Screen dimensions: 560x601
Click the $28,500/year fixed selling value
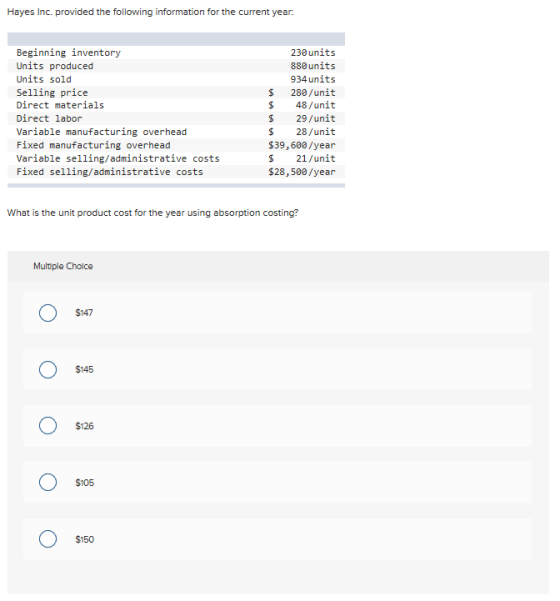302,172
